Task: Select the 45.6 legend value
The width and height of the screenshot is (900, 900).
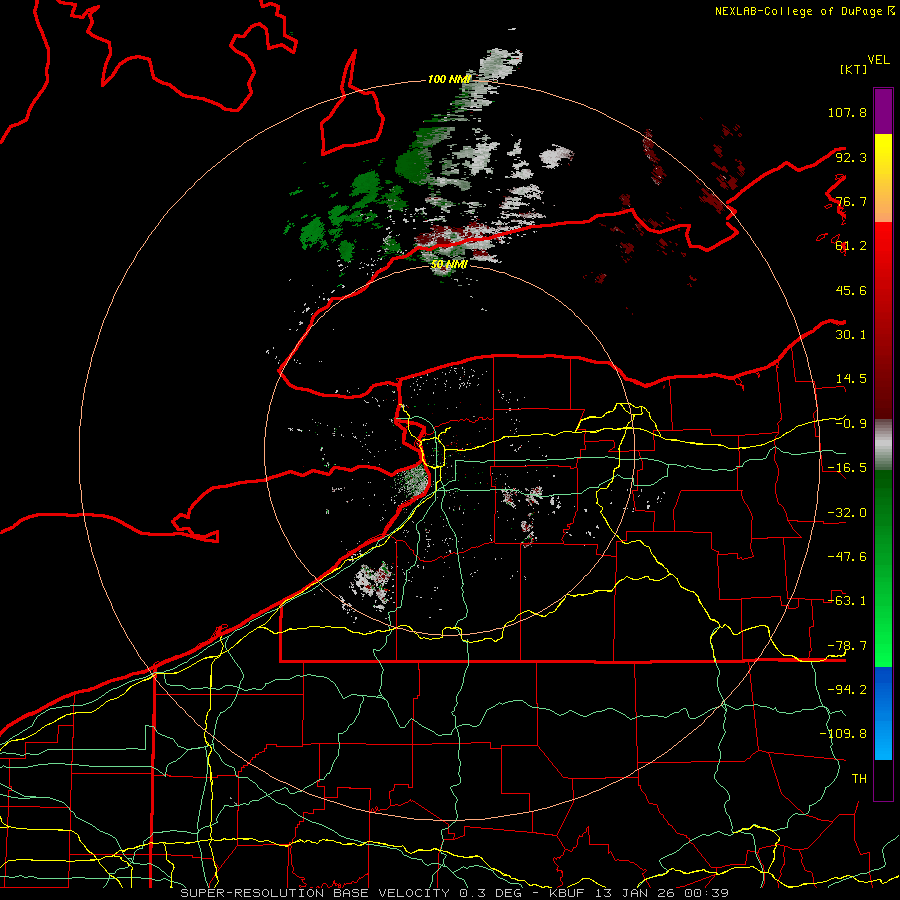Action: [851, 290]
